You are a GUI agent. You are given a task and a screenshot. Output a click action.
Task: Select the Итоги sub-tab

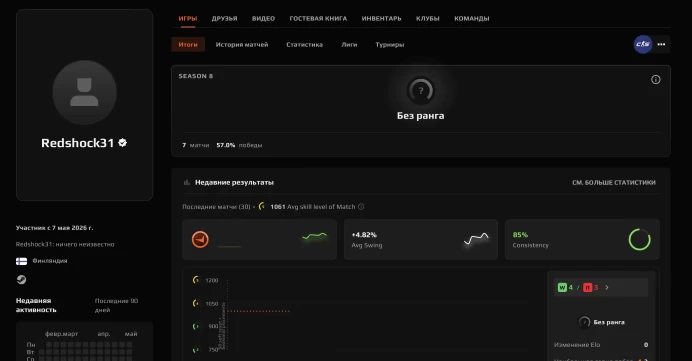pos(188,45)
